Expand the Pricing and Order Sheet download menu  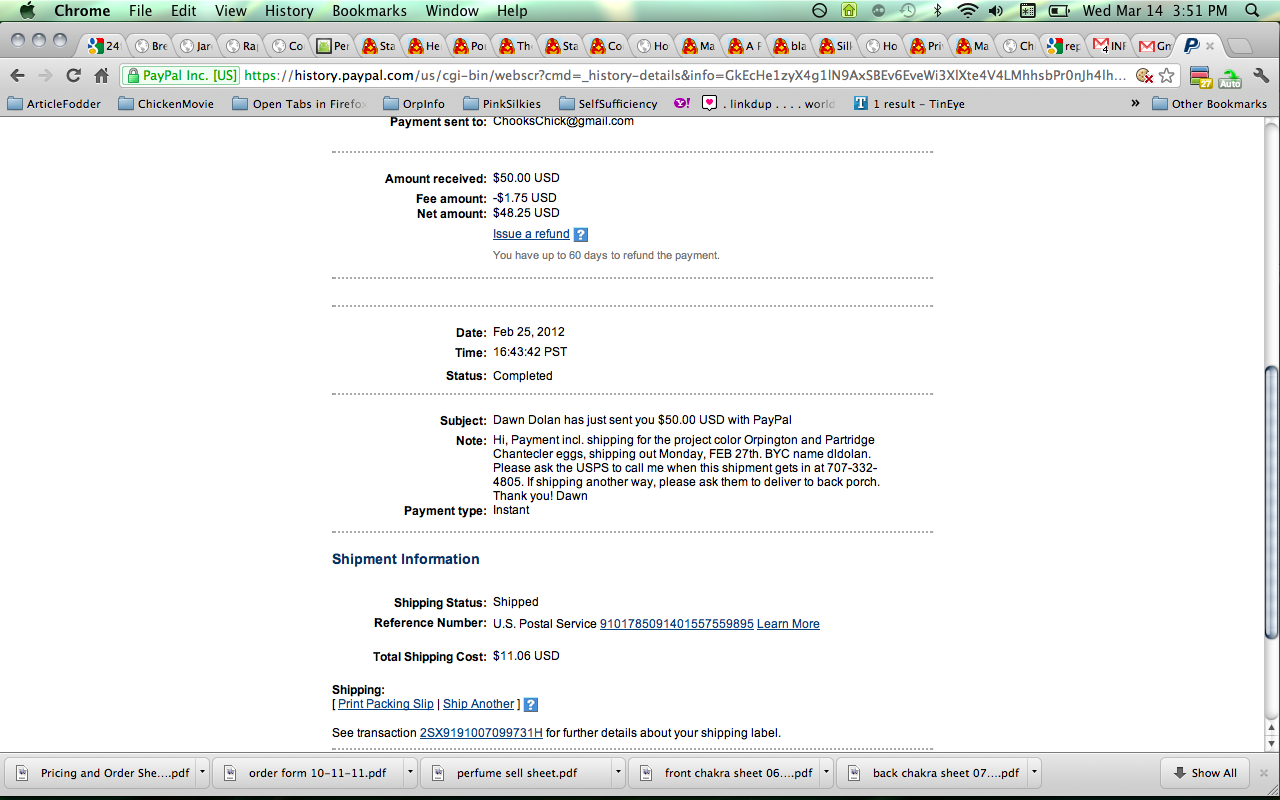coord(203,773)
